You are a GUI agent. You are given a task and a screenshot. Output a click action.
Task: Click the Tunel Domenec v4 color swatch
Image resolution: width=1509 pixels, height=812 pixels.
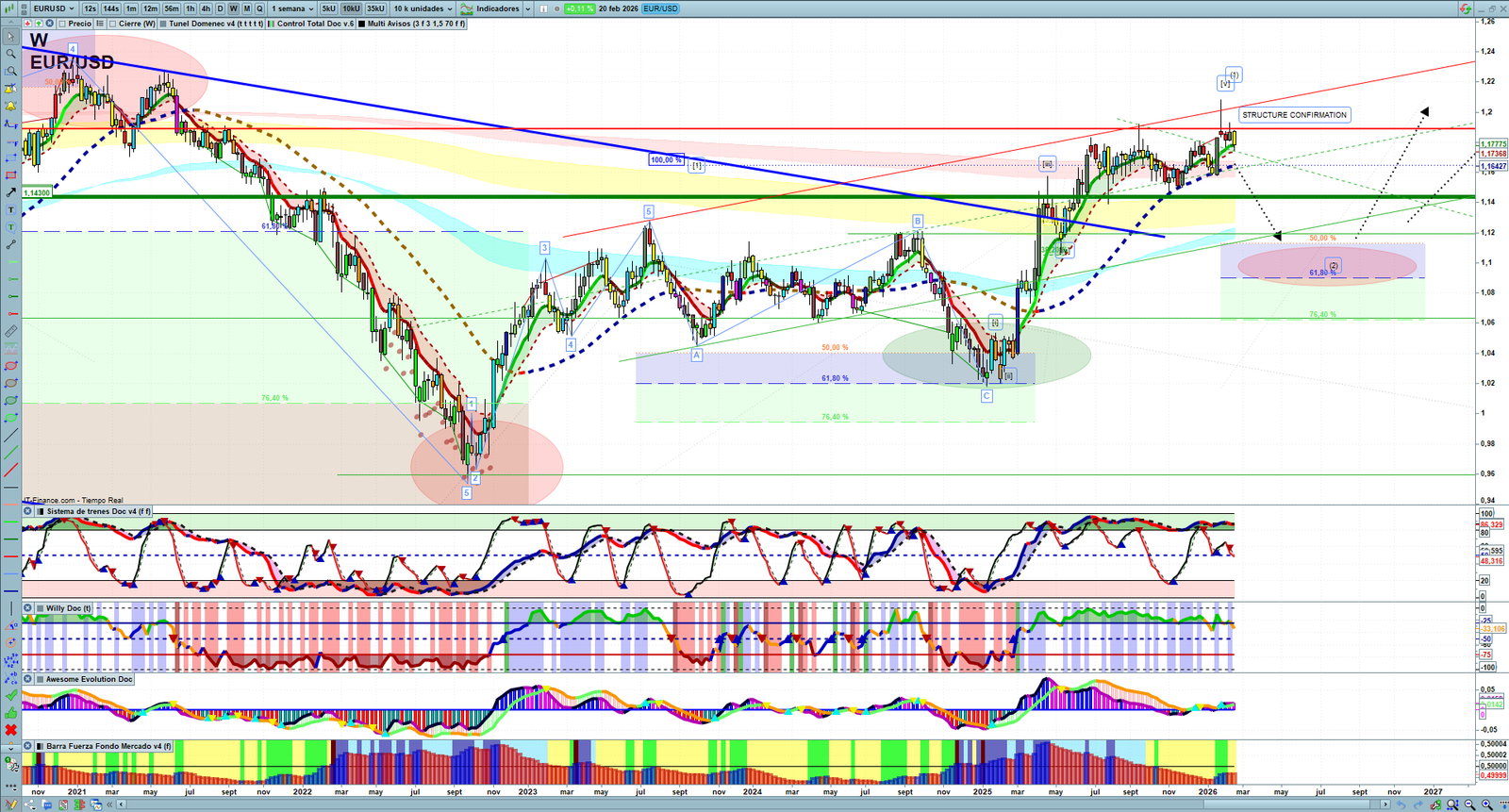[x=164, y=24]
